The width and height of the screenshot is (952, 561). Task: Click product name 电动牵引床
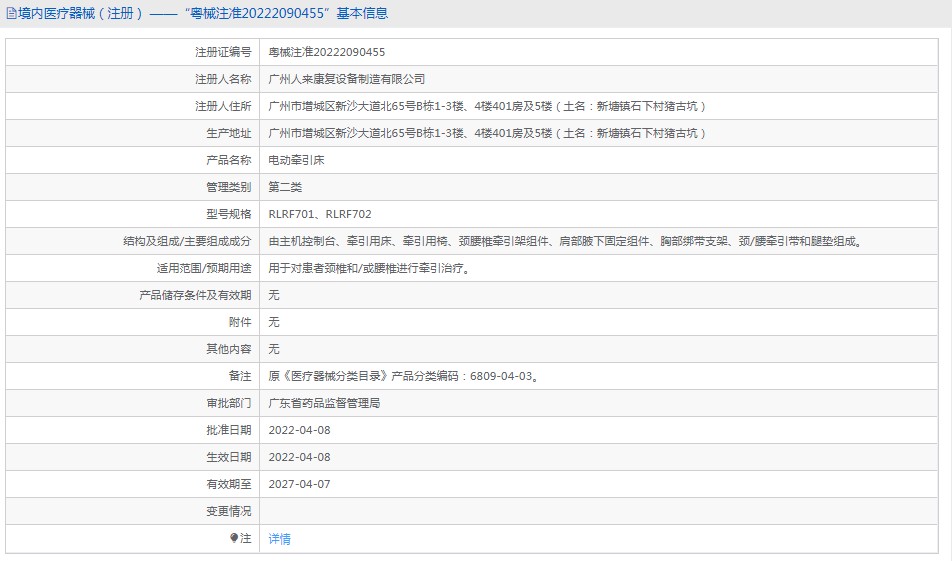pos(296,160)
